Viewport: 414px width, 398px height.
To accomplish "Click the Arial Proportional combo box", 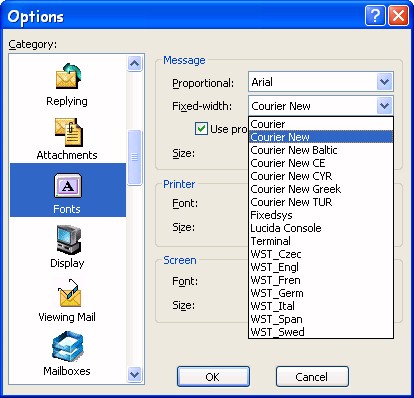I will coord(321,82).
